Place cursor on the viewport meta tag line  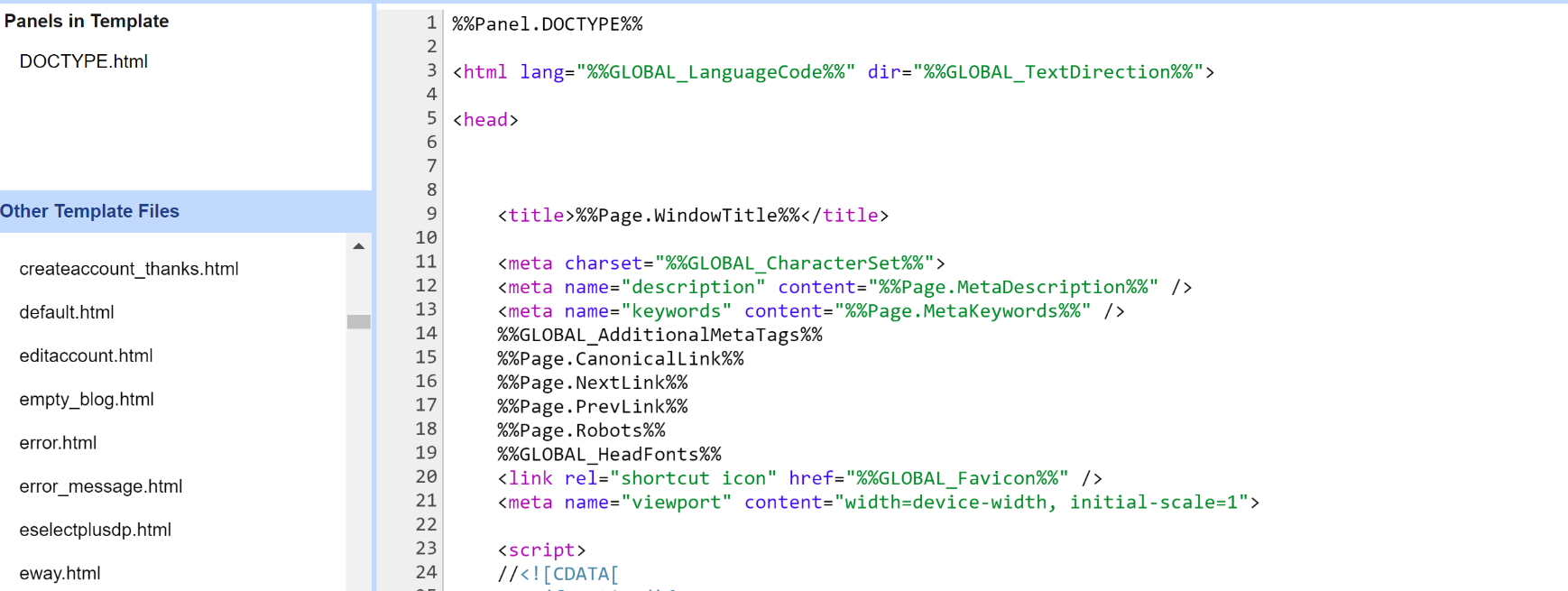tap(877, 503)
